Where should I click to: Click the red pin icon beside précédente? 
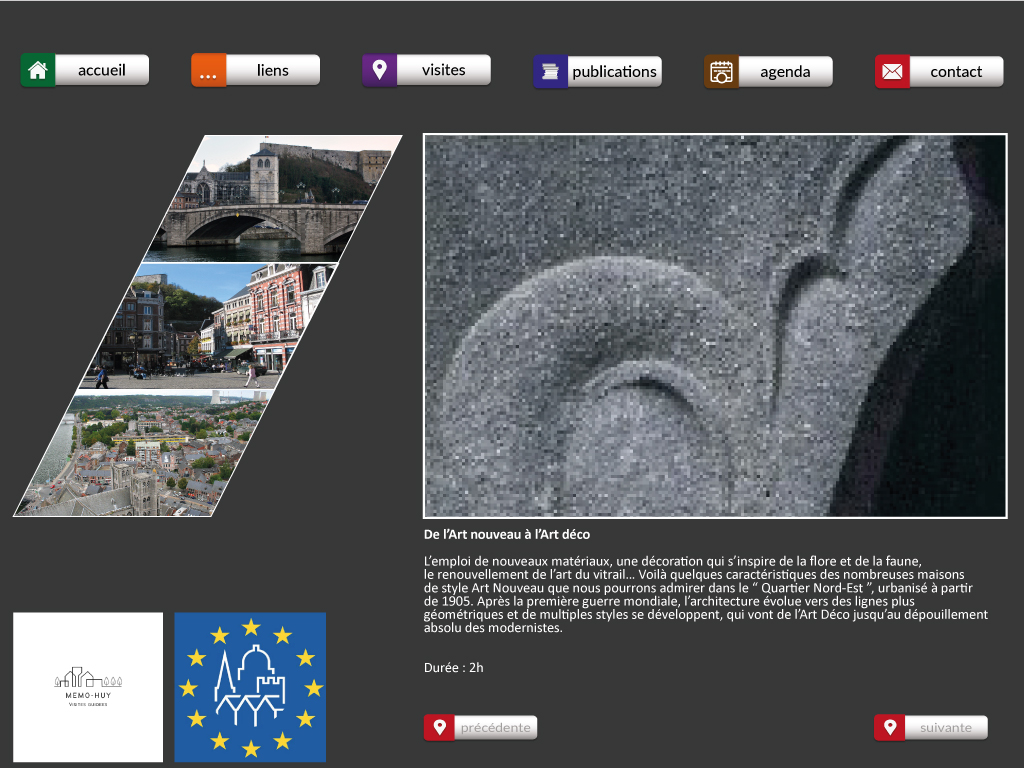tap(439, 727)
